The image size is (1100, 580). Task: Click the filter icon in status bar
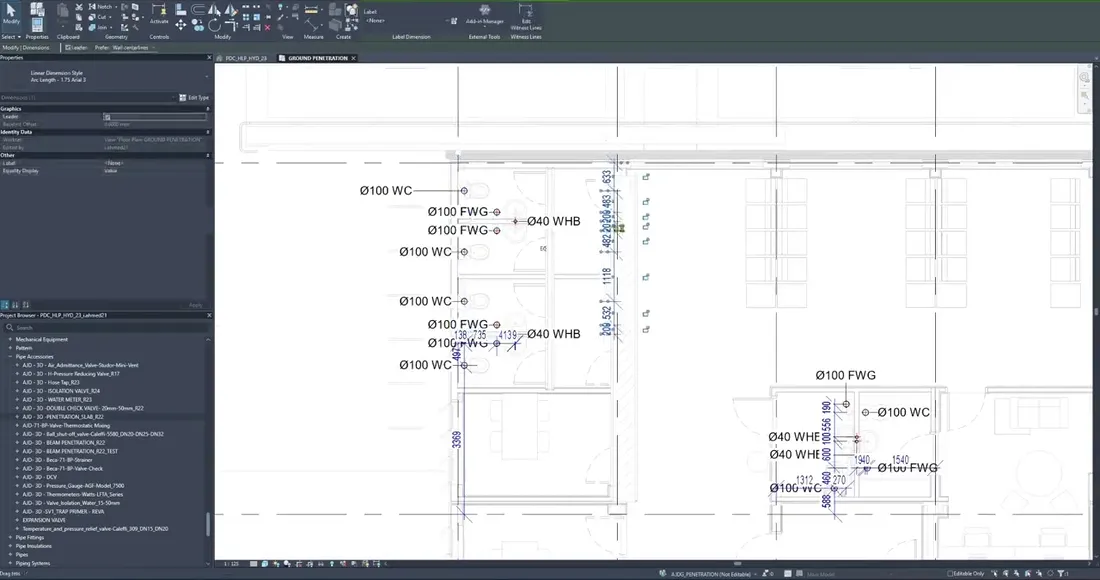(x=1062, y=574)
